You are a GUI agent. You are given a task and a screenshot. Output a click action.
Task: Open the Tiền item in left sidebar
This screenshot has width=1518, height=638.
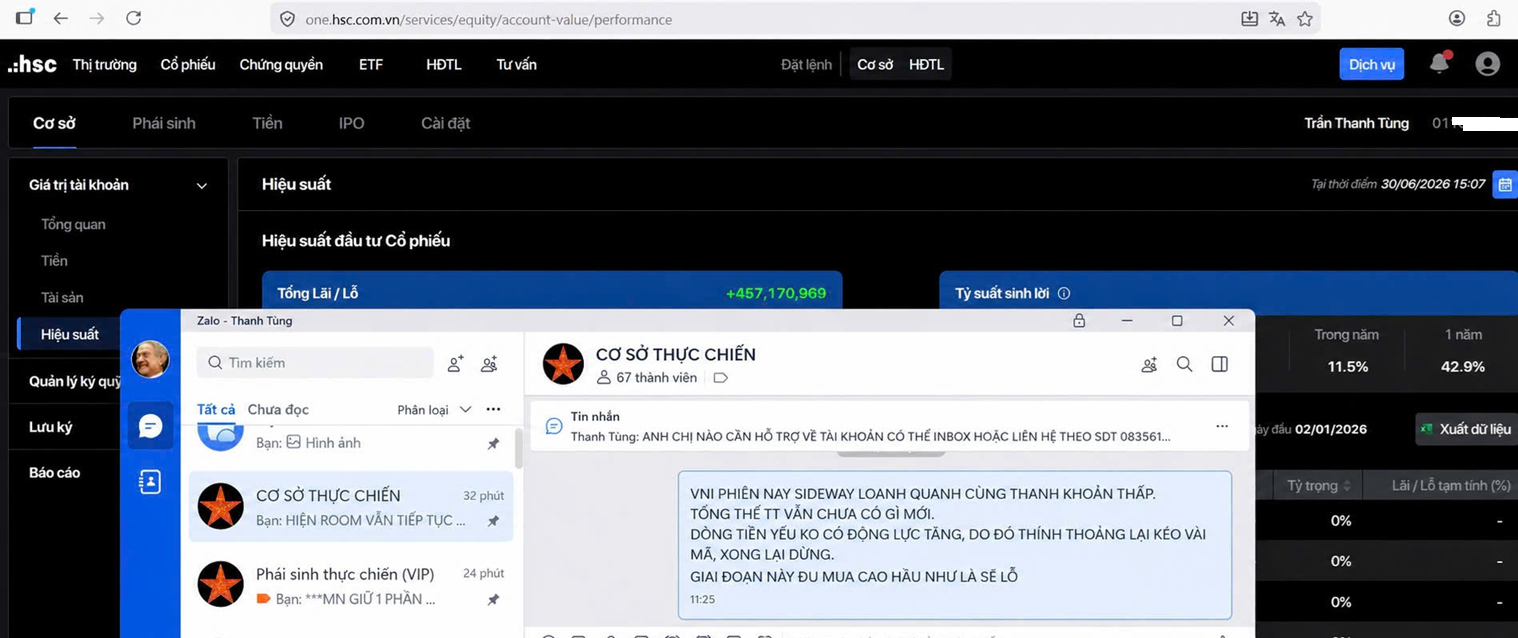coord(54,261)
